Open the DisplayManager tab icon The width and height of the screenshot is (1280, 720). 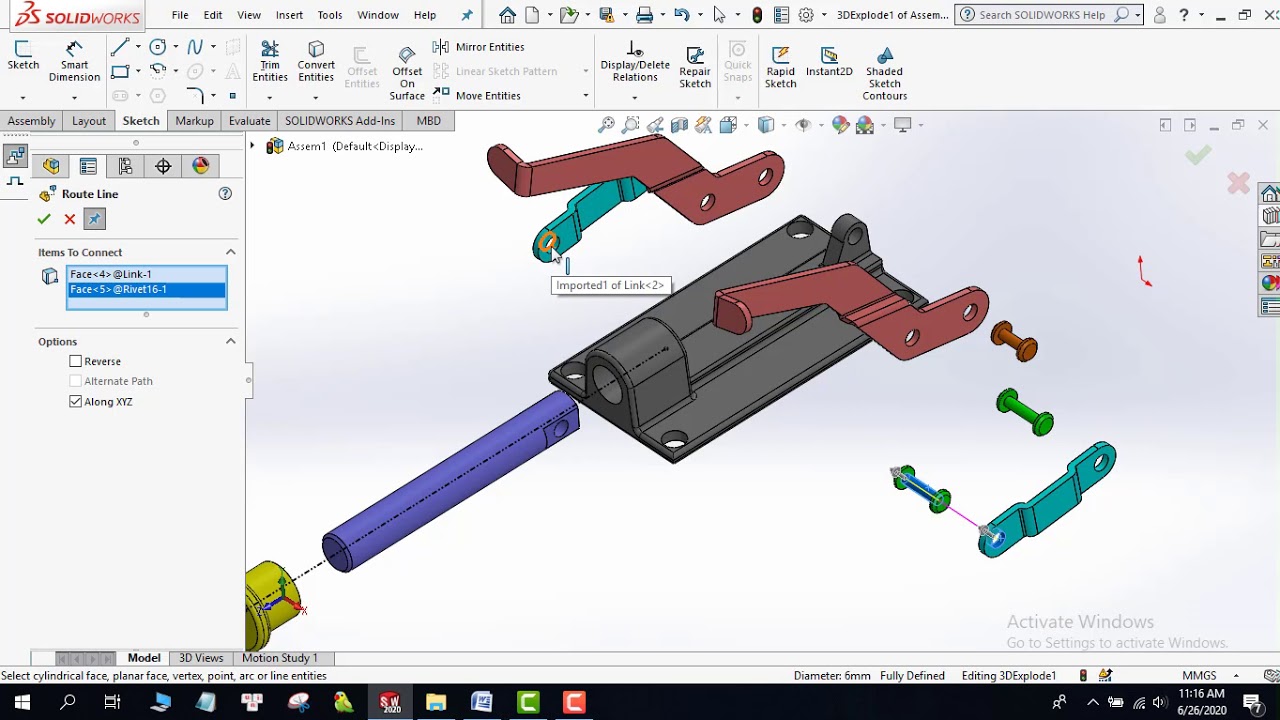[201, 166]
